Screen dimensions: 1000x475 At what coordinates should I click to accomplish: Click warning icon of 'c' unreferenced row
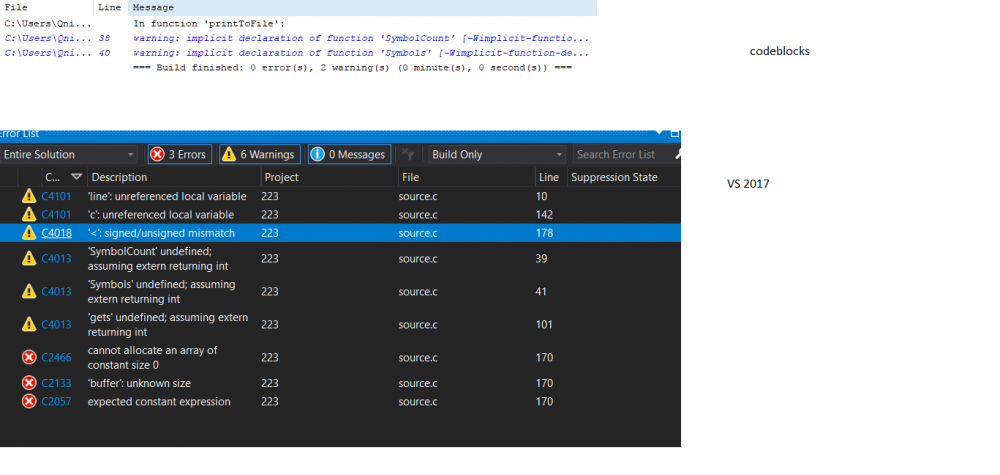(x=29, y=215)
